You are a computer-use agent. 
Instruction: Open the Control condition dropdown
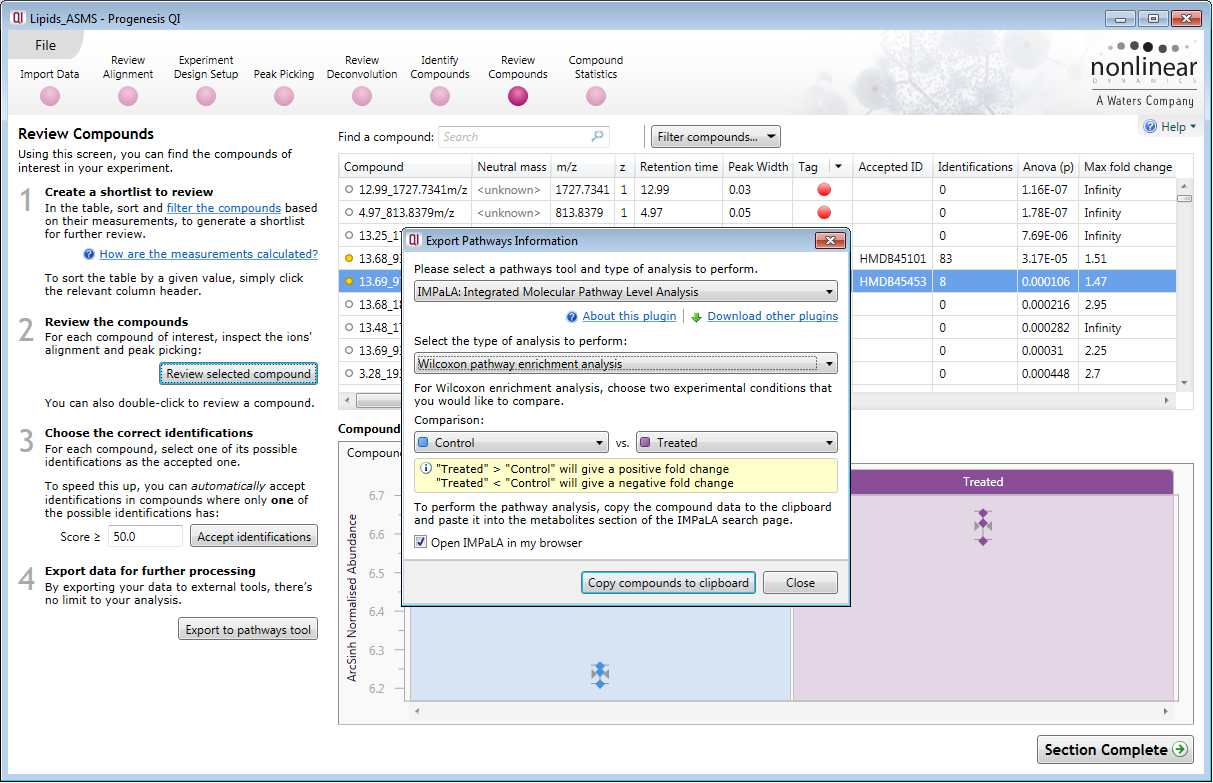coord(511,442)
